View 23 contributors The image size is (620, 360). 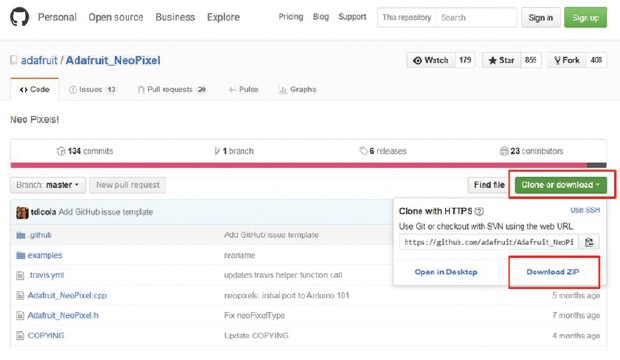point(531,151)
